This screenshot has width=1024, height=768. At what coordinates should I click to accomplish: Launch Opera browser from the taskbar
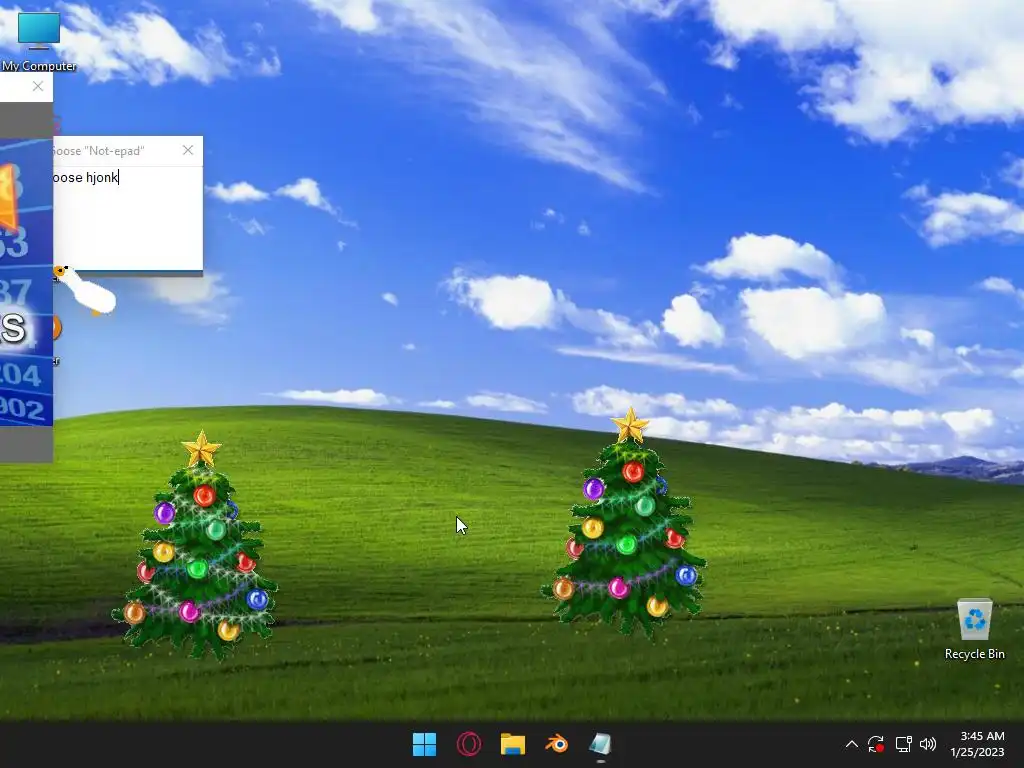pos(469,744)
